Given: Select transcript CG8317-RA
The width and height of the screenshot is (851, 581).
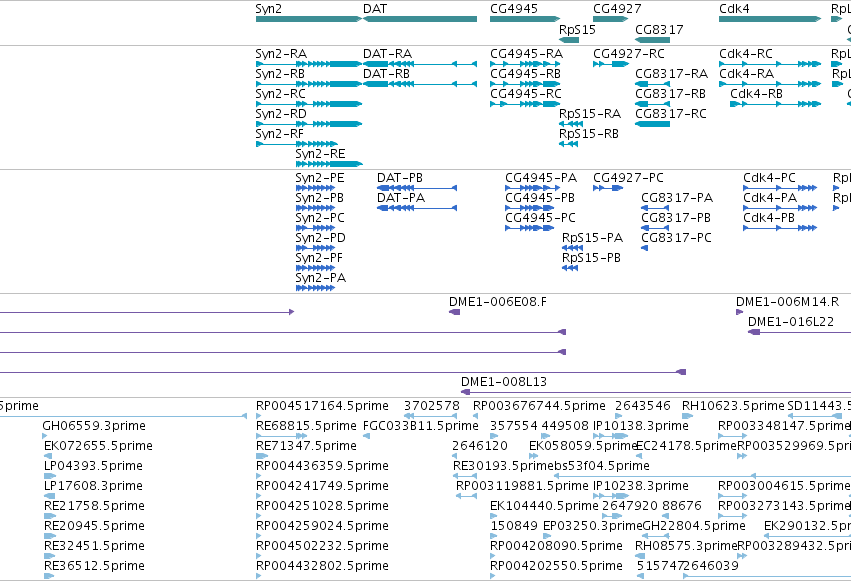Looking at the screenshot, I should point(652,84).
